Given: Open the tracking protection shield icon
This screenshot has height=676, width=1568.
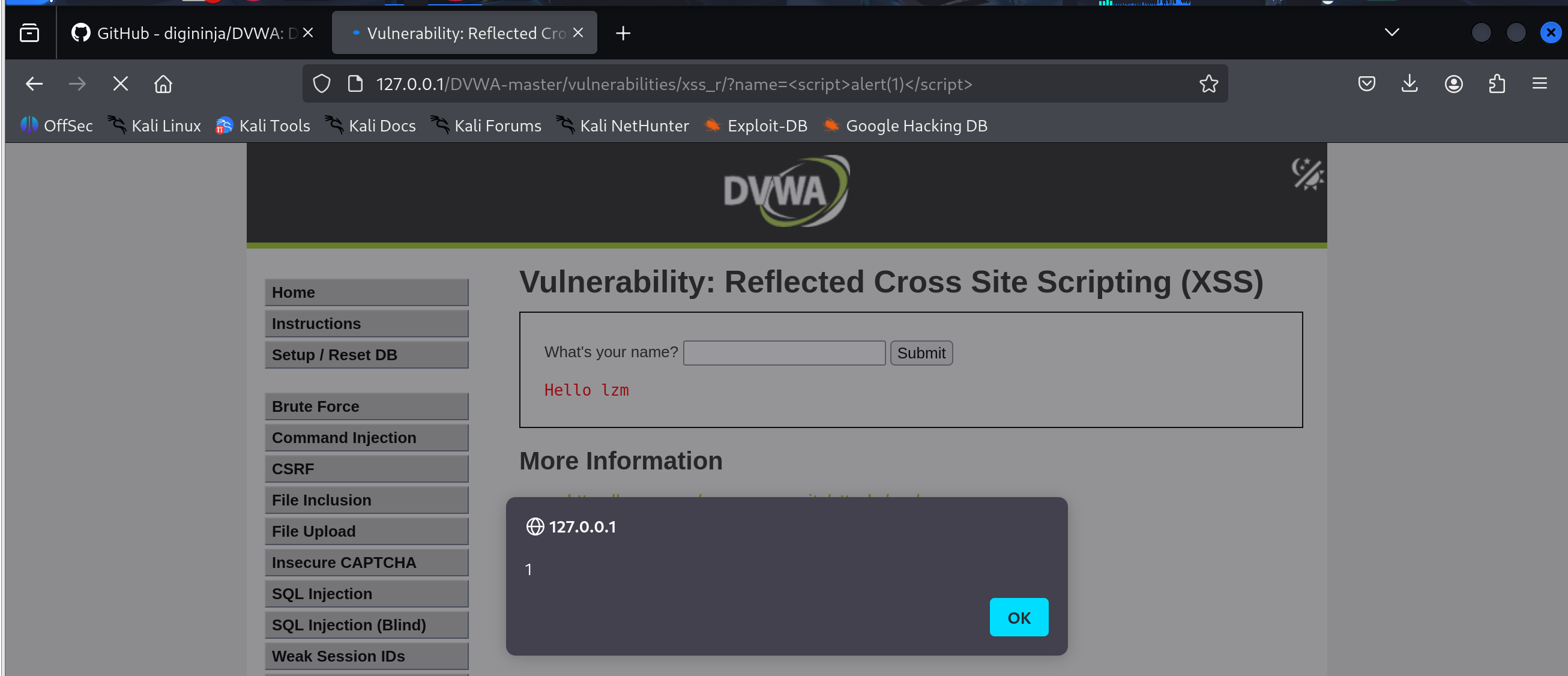Looking at the screenshot, I should point(321,84).
